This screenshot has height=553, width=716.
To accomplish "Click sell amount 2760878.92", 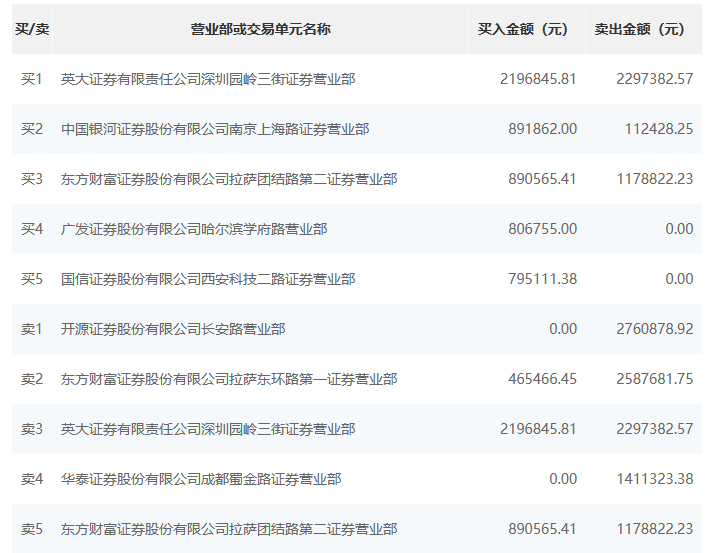I will pos(655,329).
